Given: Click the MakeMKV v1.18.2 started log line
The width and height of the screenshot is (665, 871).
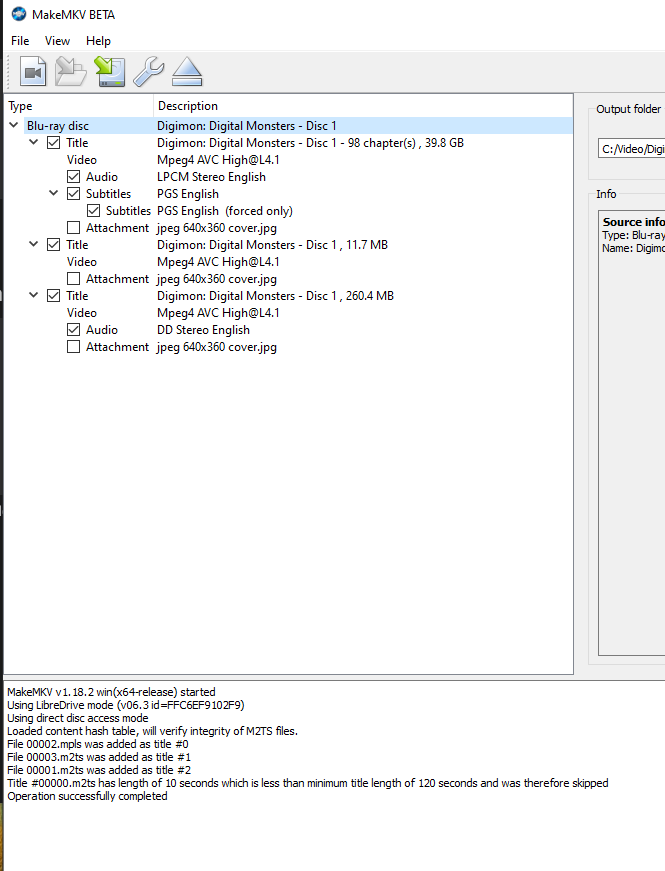Looking at the screenshot, I should click(x=111, y=692).
